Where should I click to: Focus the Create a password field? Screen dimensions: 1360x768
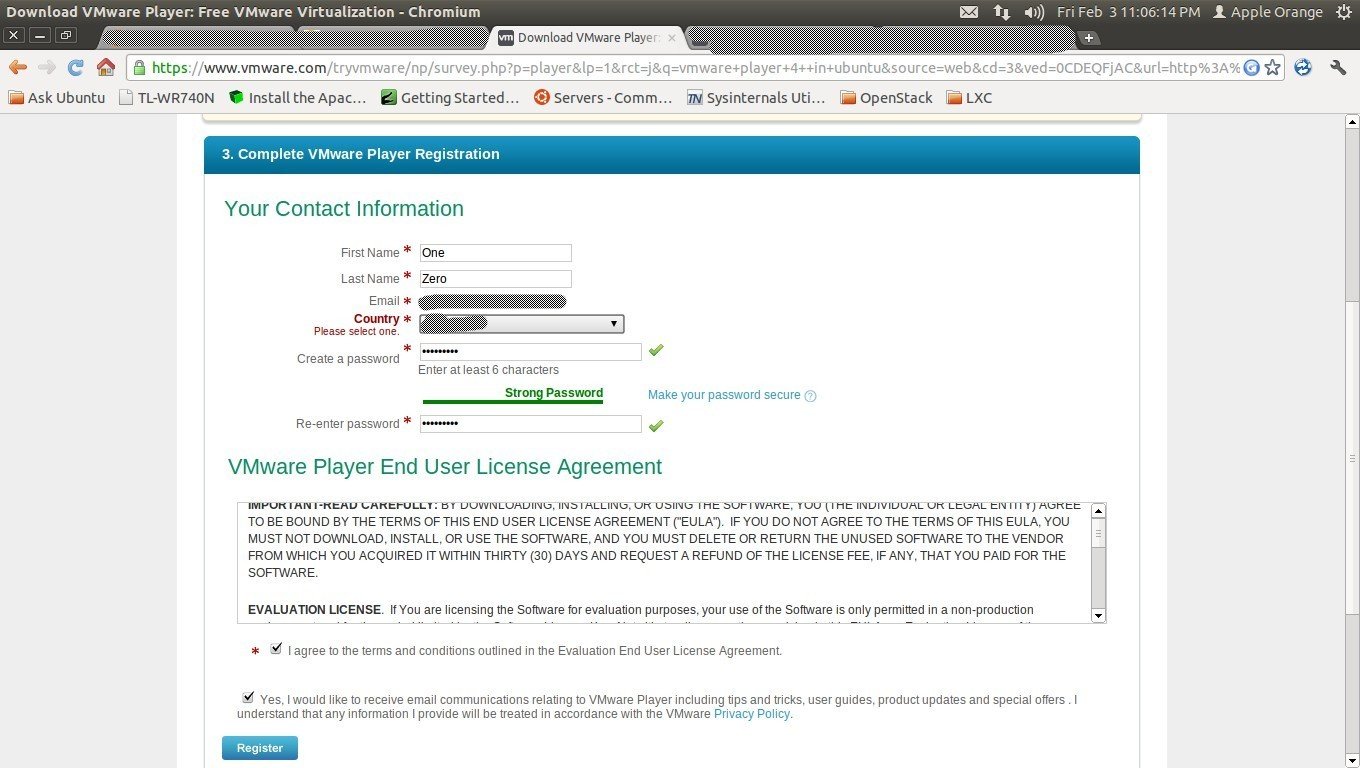tap(530, 352)
